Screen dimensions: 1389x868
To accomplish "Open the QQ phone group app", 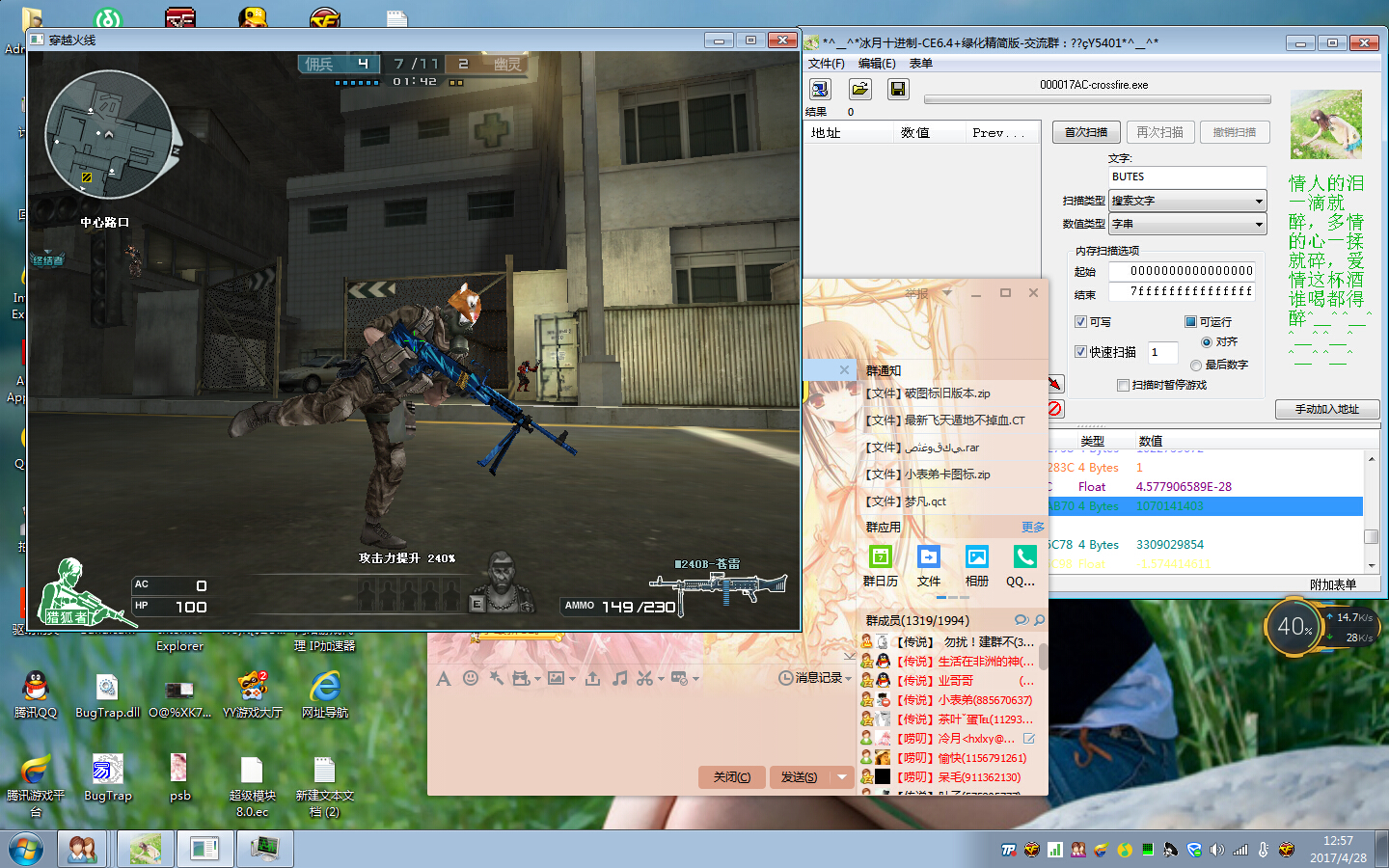I will tap(1023, 565).
